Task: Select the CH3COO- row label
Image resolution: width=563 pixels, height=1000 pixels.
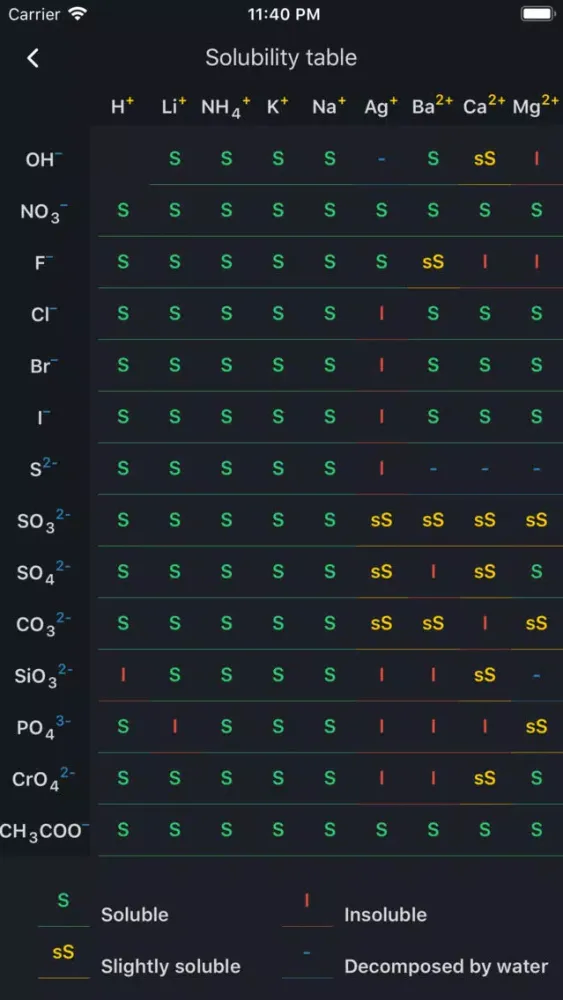Action: coord(45,830)
